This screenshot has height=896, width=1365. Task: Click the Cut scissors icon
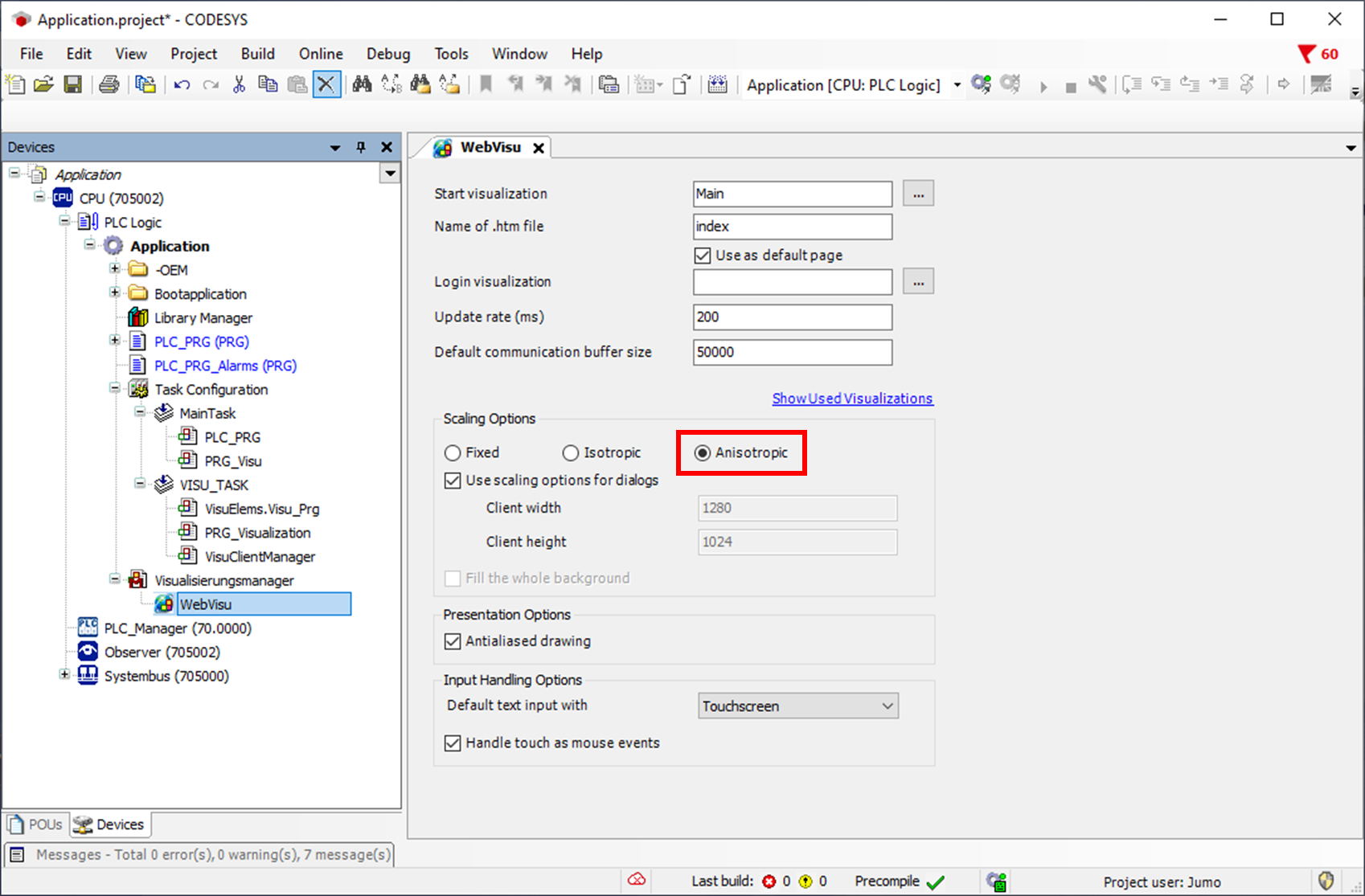[x=239, y=84]
